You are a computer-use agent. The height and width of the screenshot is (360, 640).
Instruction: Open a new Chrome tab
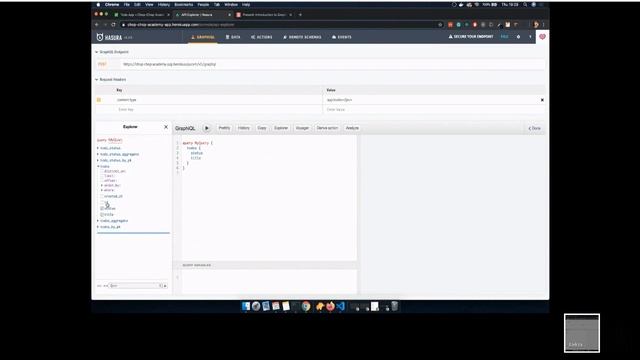click(x=300, y=15)
